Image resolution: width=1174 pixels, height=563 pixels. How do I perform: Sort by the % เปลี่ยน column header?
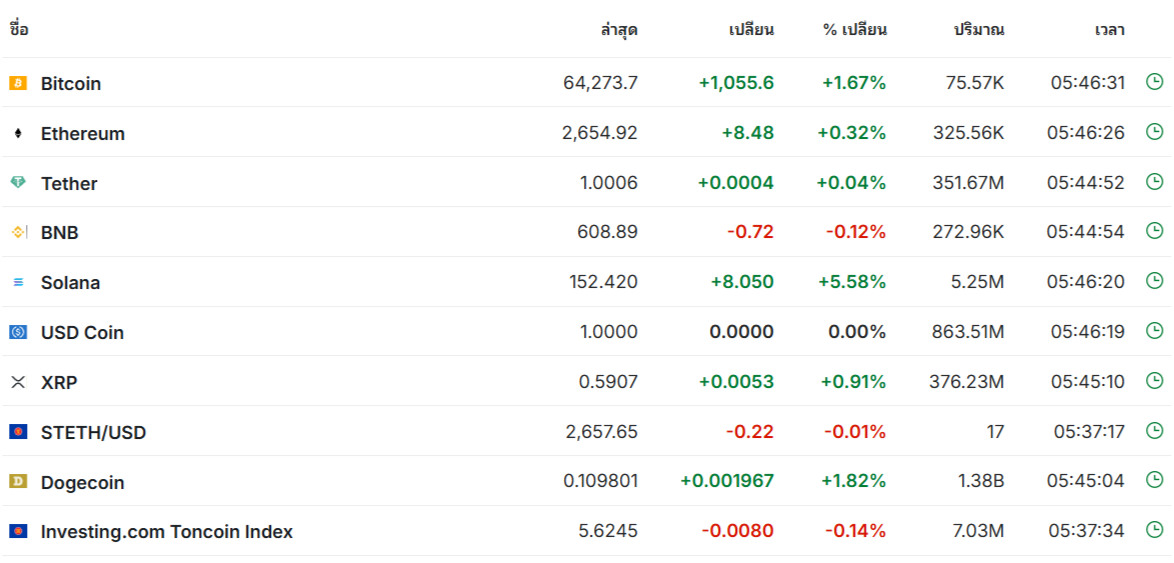[854, 30]
